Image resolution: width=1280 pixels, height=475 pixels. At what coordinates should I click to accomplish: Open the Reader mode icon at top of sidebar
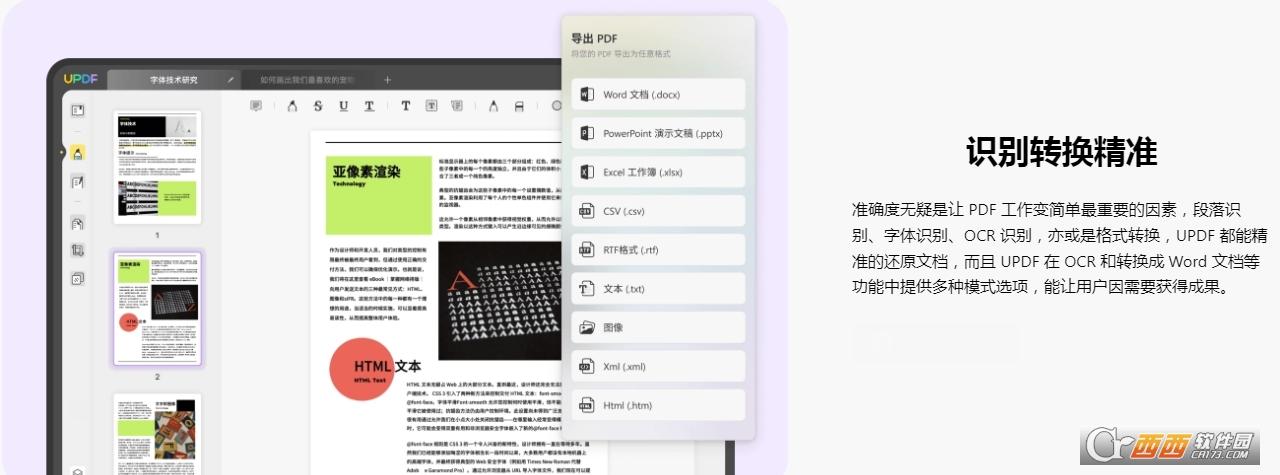point(78,111)
